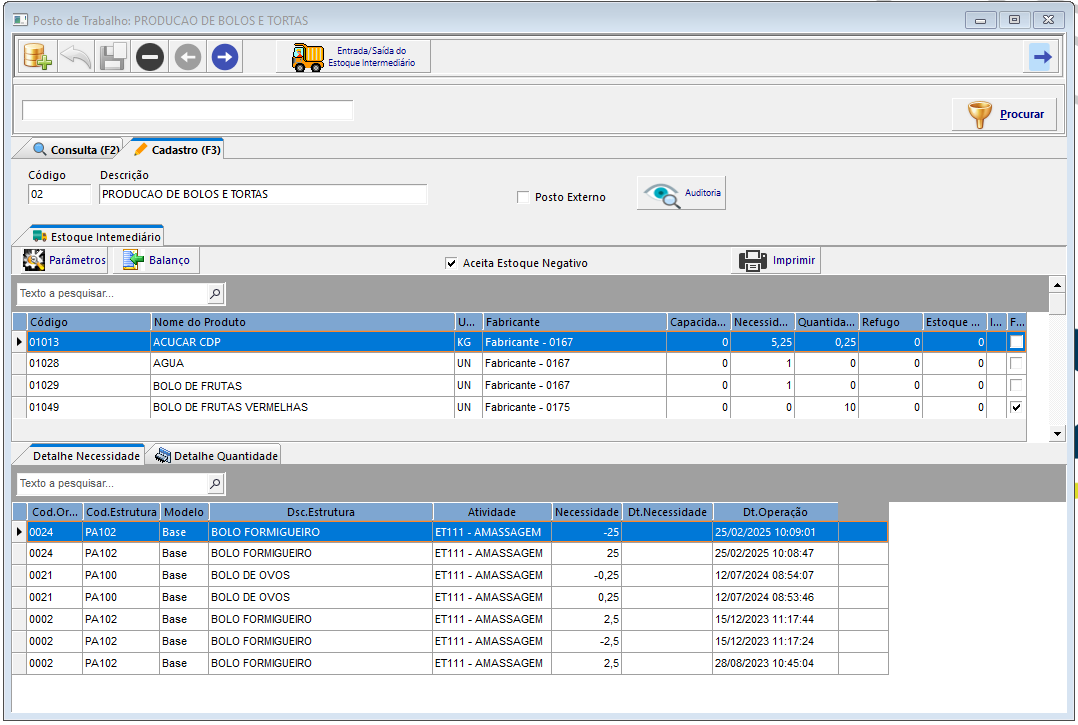Select row dated 15/12/2023 11:17:44

coord(457,619)
